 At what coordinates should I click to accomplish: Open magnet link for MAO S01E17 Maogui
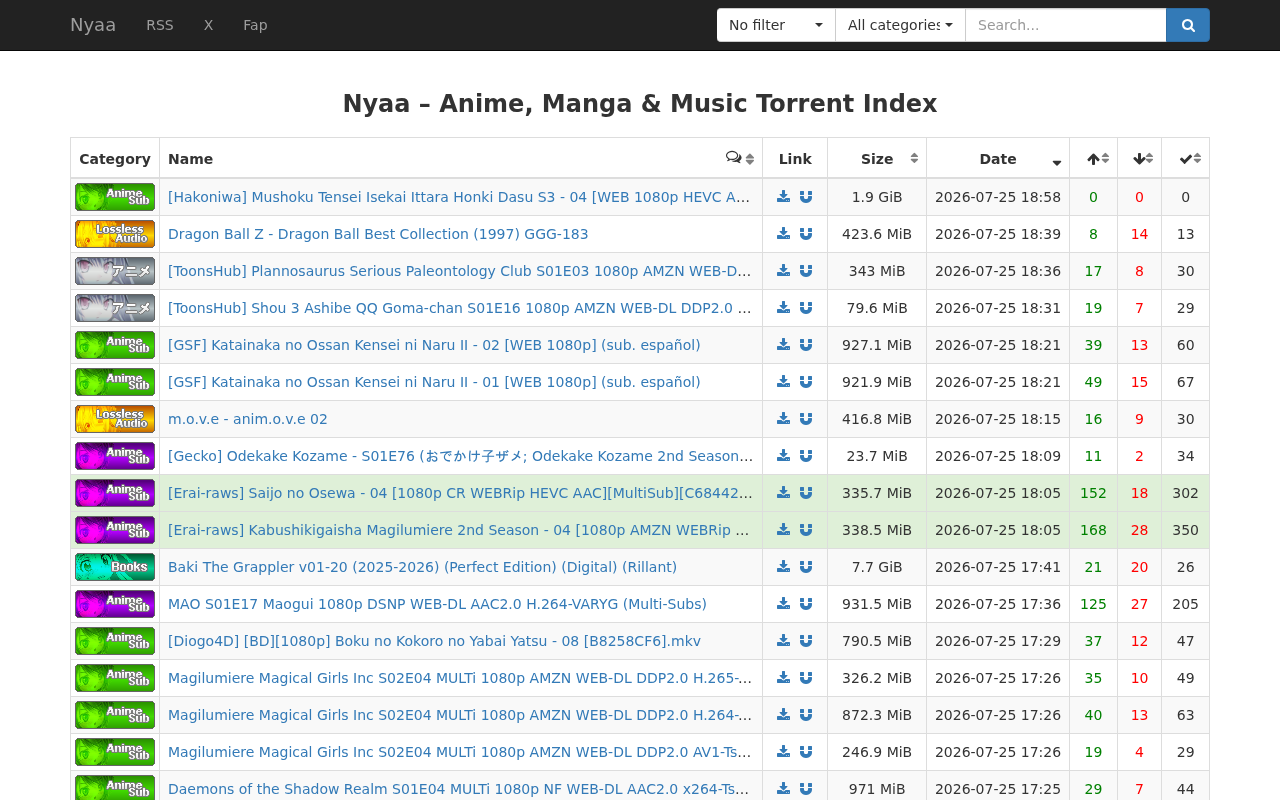click(806, 604)
